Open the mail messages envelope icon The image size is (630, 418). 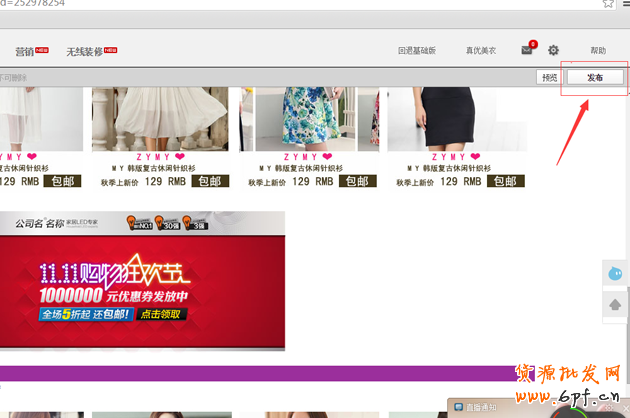(527, 51)
